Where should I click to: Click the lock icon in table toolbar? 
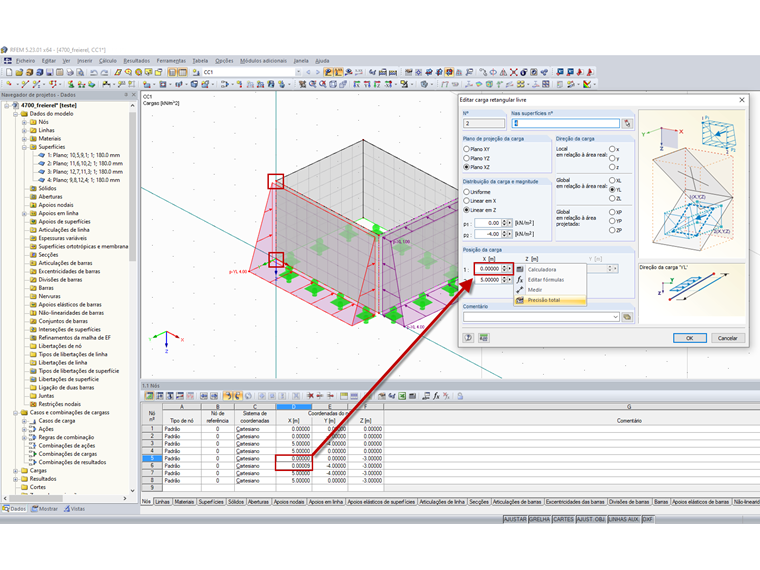(x=460, y=396)
